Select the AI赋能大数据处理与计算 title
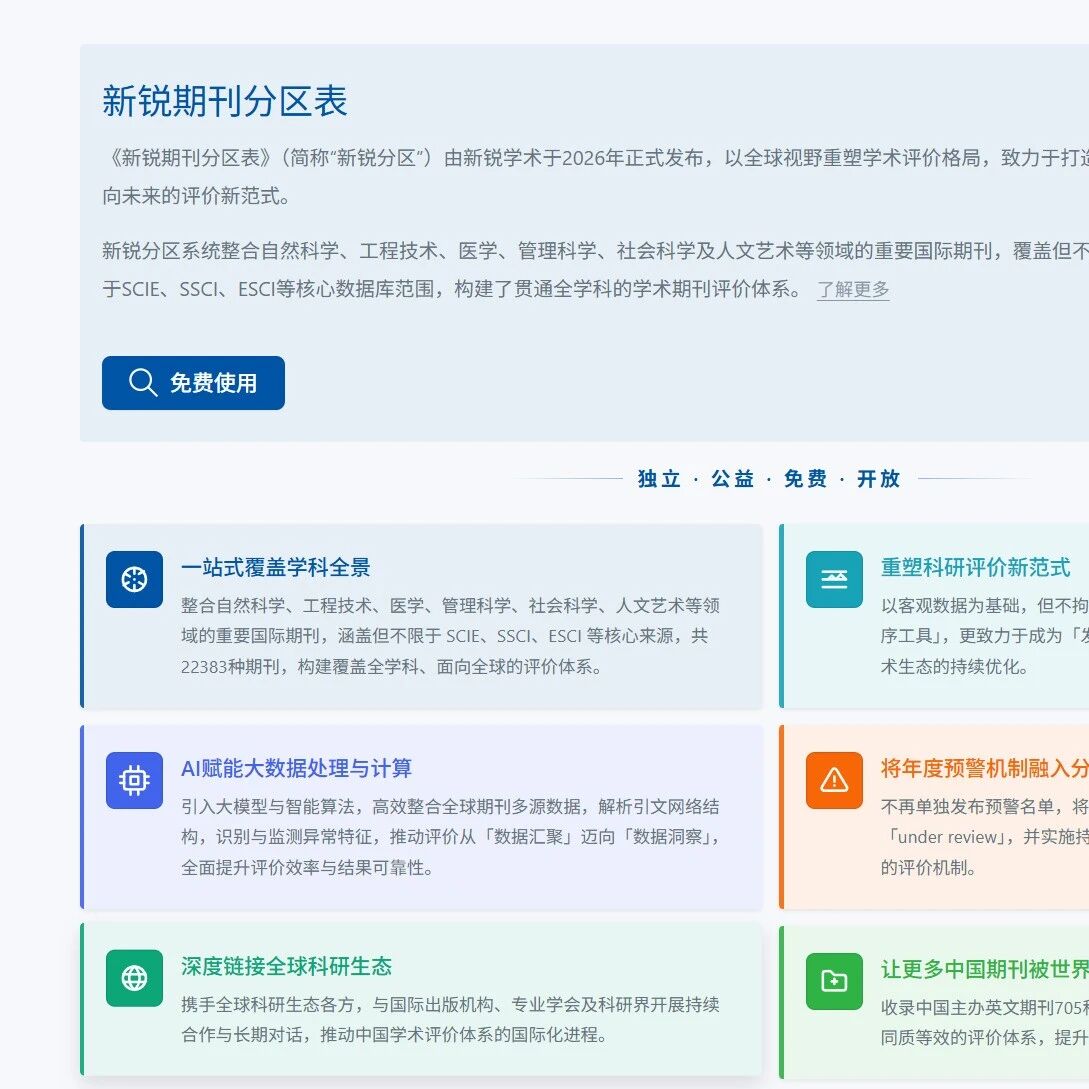The height and width of the screenshot is (1089, 1089). pos(297,769)
